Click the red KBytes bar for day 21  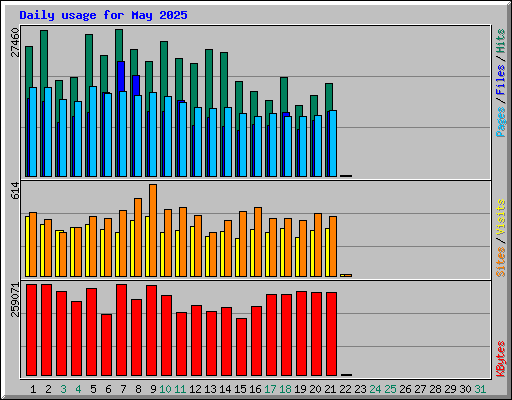[x=332, y=334]
